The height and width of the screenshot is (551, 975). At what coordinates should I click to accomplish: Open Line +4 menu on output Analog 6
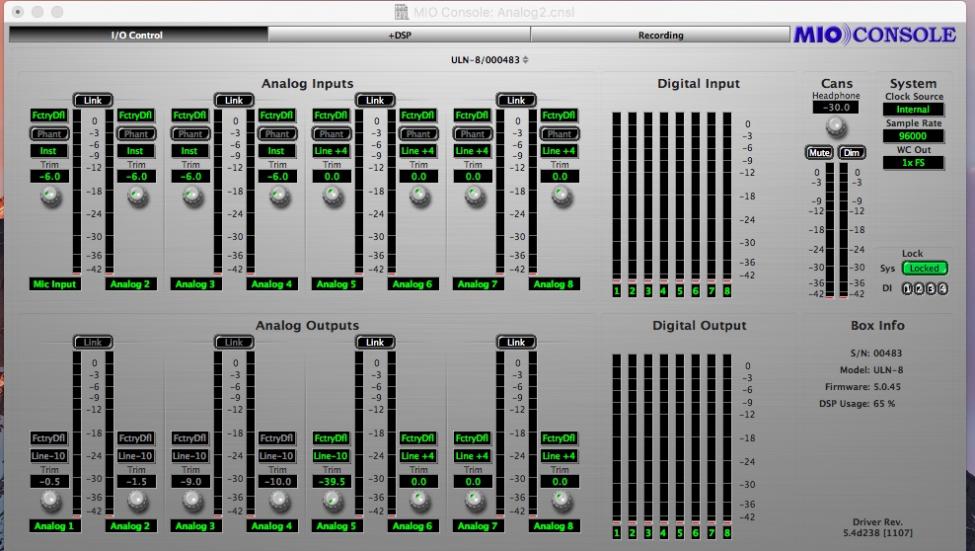point(418,456)
